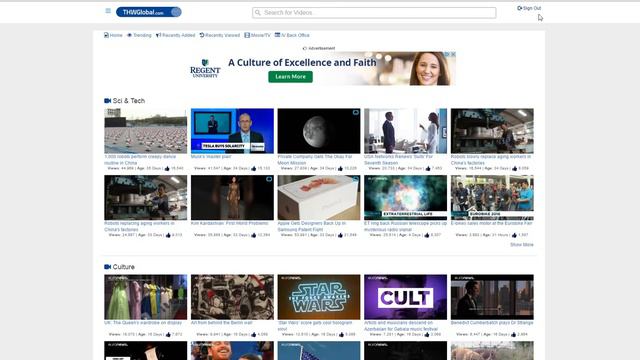The image size is (640, 360).
Task: Open the Benedict Cumberbatch thumbnail
Action: point(492,297)
